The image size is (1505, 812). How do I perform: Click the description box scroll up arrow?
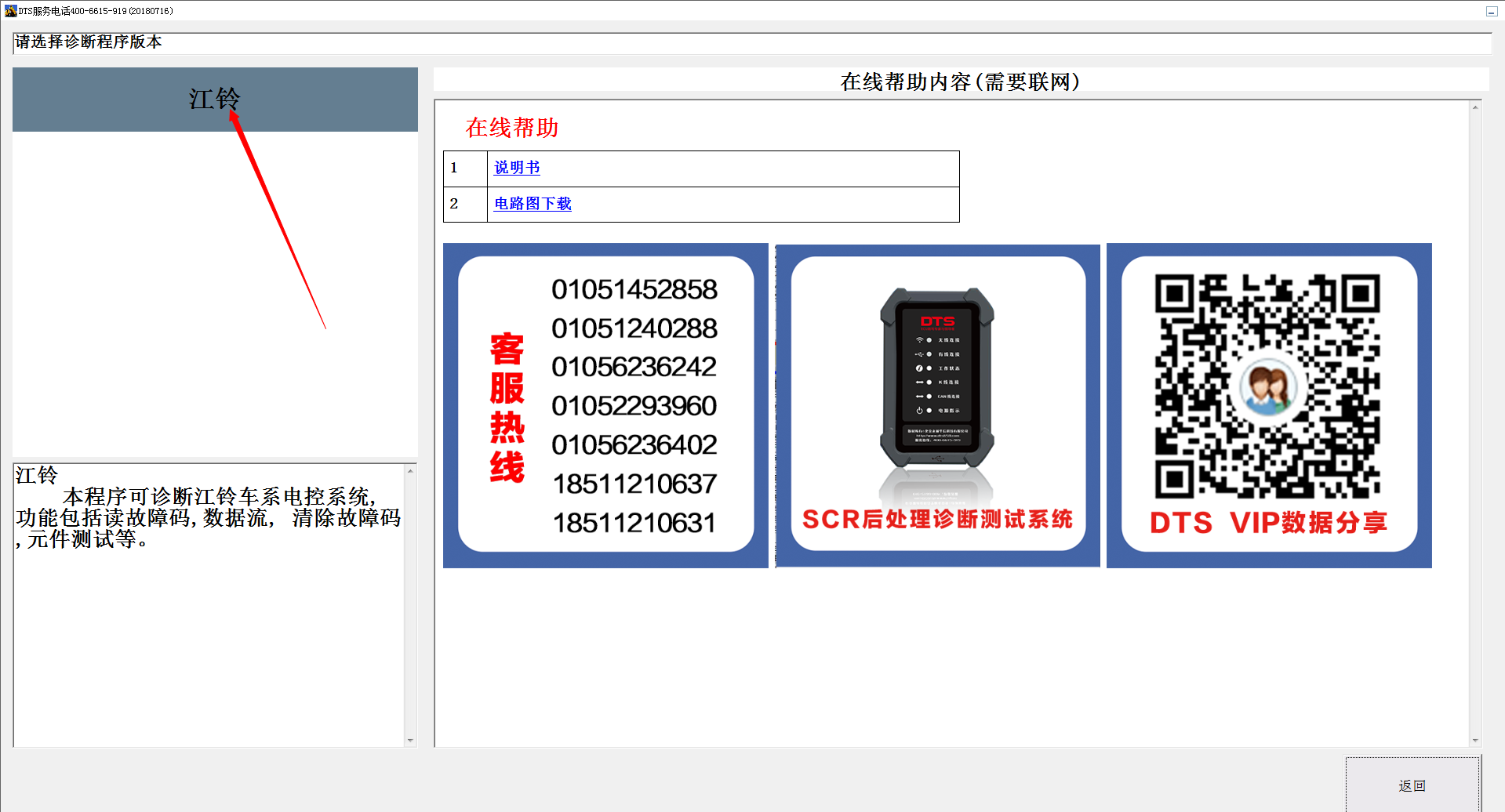pos(410,471)
